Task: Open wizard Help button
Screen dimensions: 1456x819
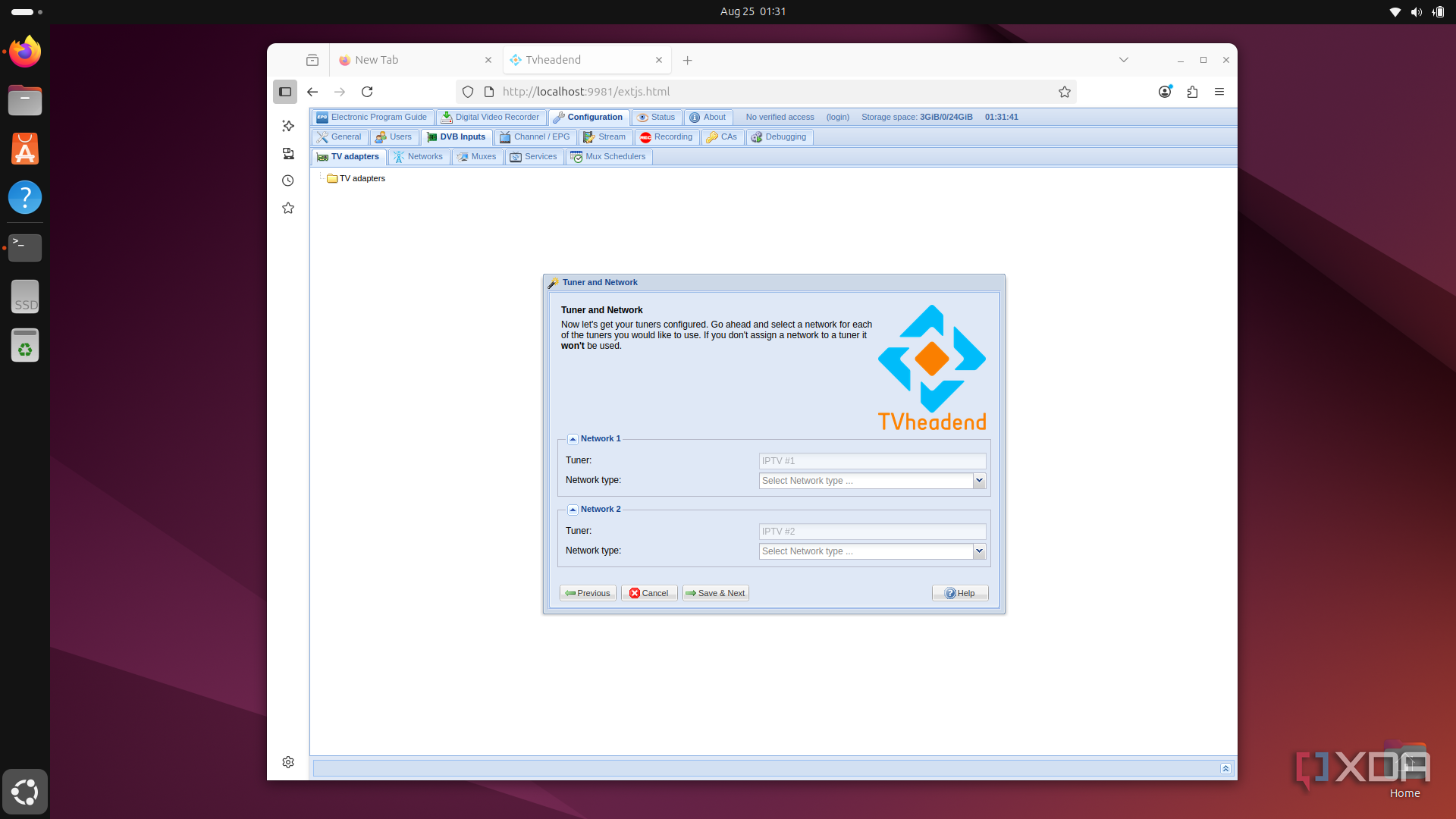Action: coord(960,593)
